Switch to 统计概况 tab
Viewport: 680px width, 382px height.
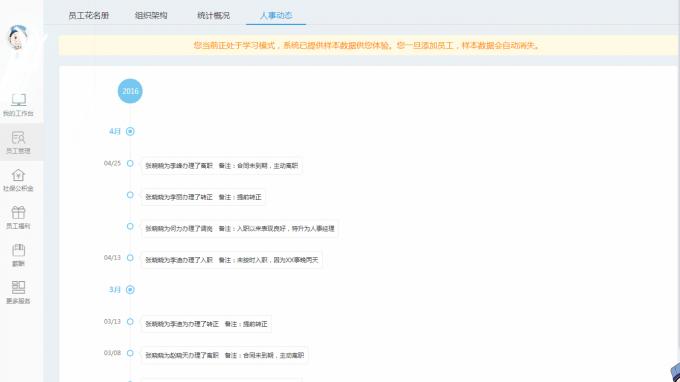point(213,16)
